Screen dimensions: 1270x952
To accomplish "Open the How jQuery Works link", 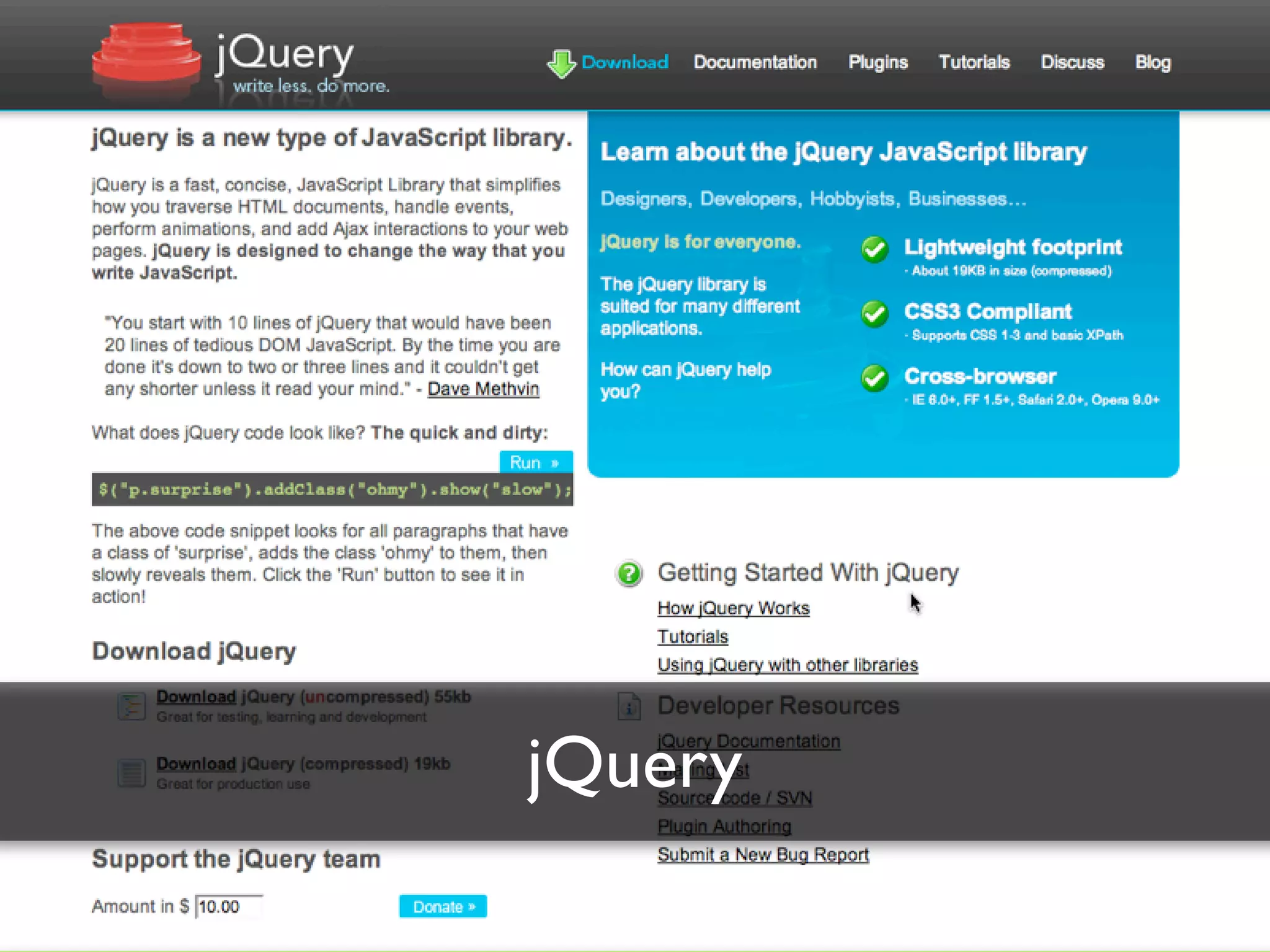I will click(x=734, y=609).
